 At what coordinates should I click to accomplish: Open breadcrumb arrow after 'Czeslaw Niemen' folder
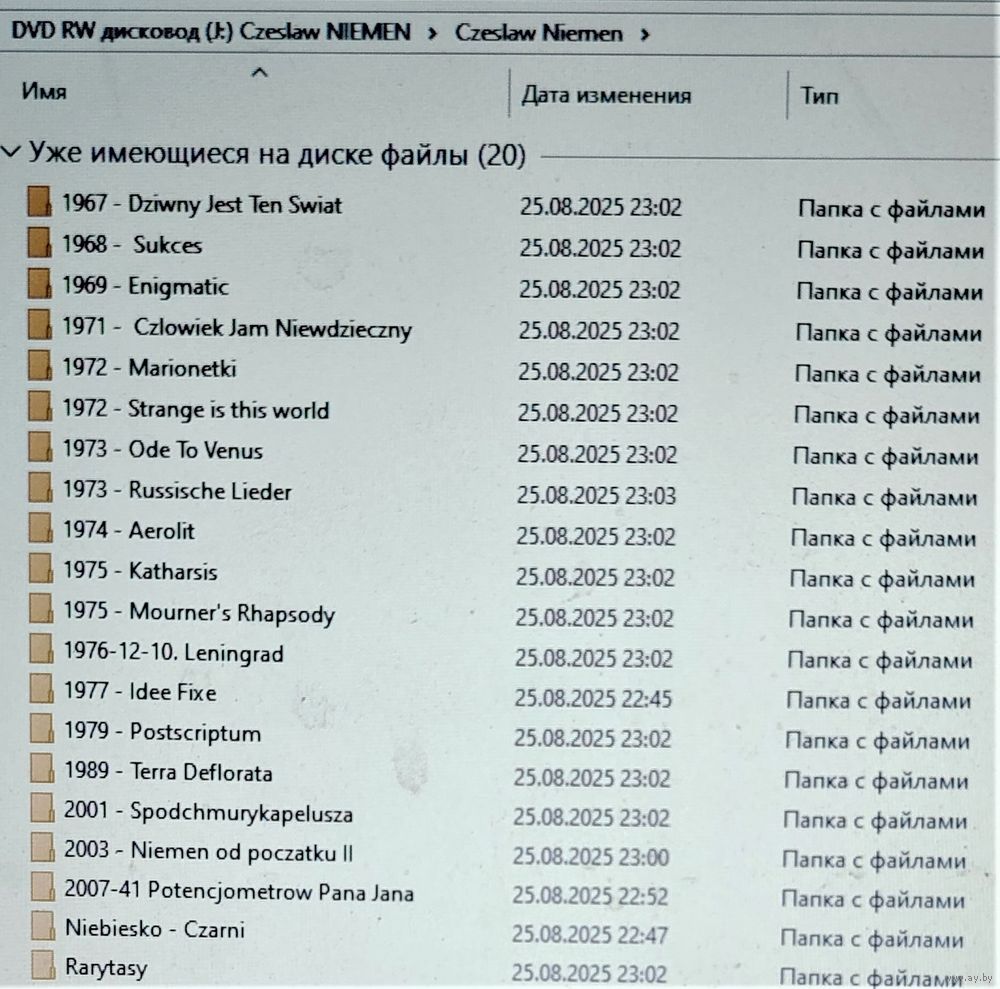645,34
